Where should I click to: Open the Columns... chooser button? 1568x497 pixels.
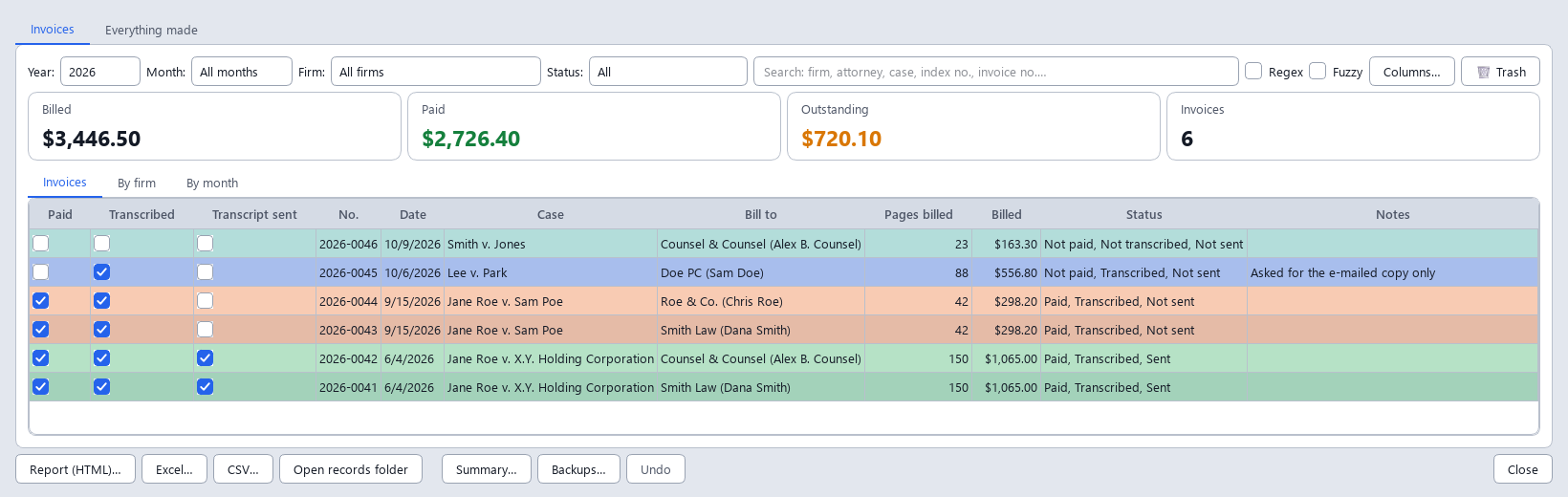tap(1412, 72)
